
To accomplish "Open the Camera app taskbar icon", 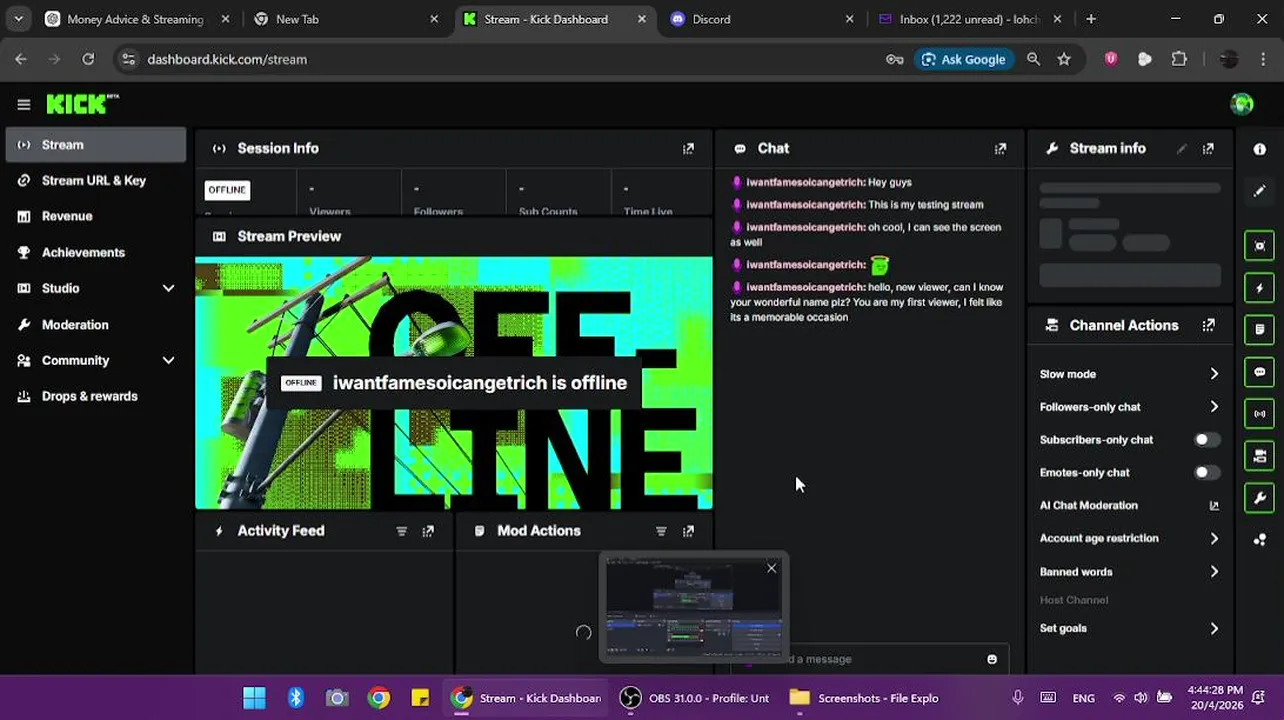I will tap(337, 698).
